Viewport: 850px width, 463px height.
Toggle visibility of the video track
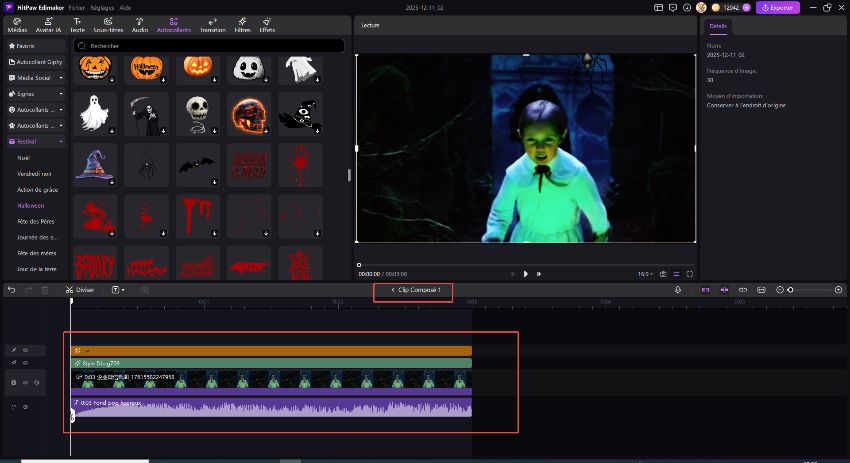pyautogui.click(x=25, y=383)
